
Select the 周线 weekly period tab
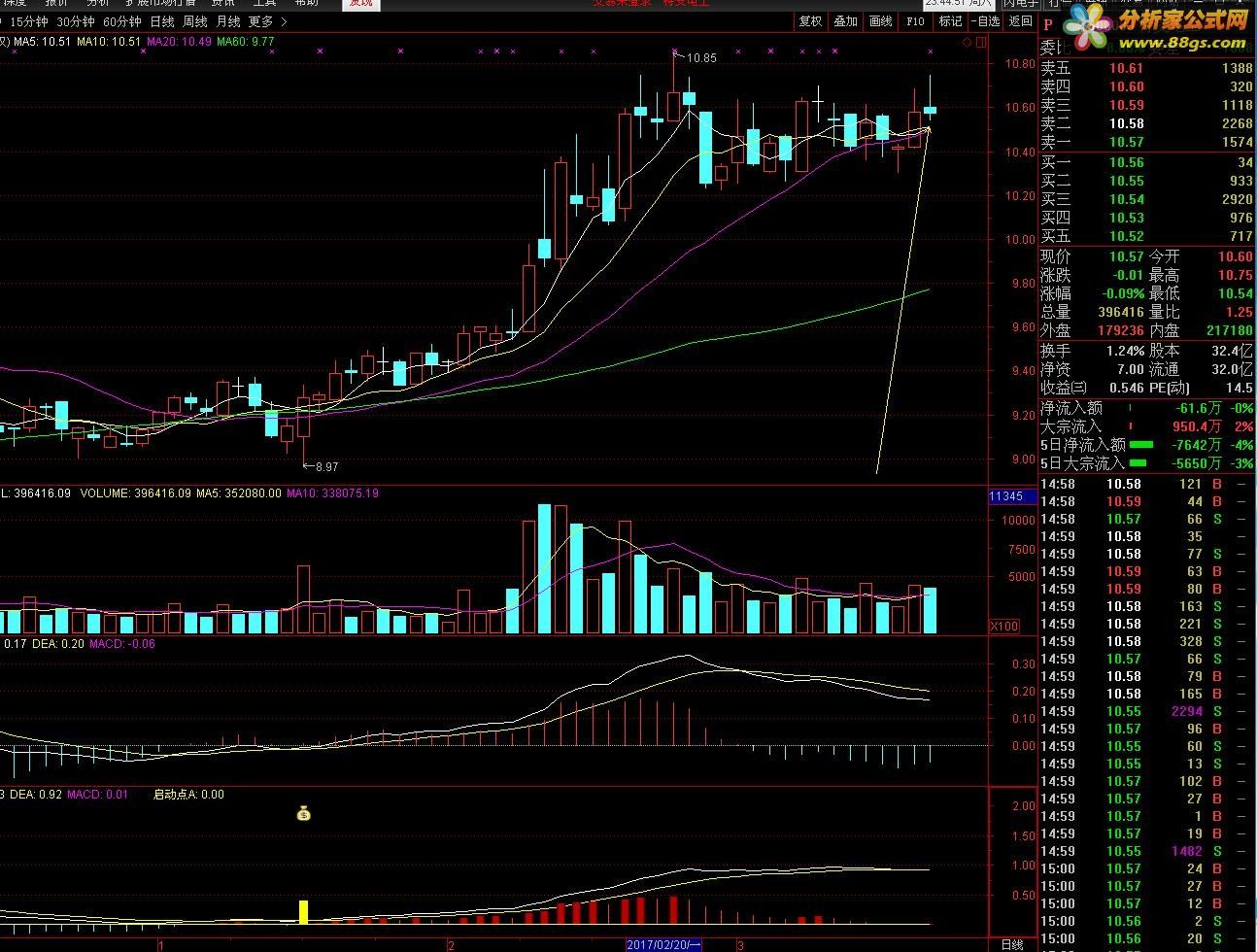tap(195, 21)
